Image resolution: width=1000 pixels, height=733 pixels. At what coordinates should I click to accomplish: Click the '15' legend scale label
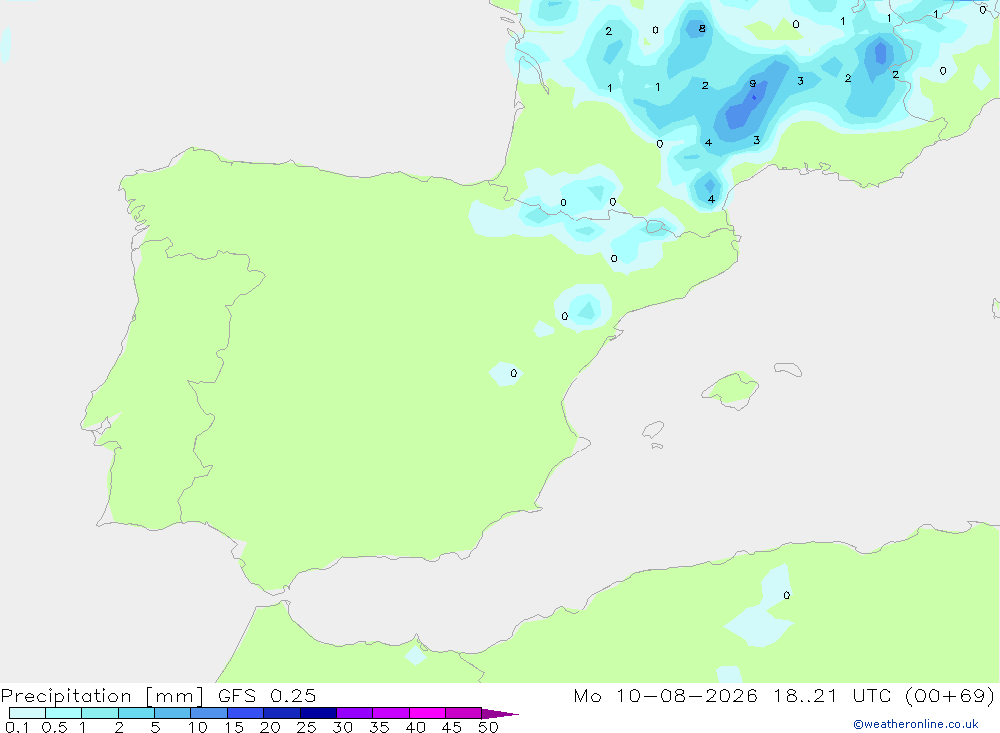tap(234, 727)
